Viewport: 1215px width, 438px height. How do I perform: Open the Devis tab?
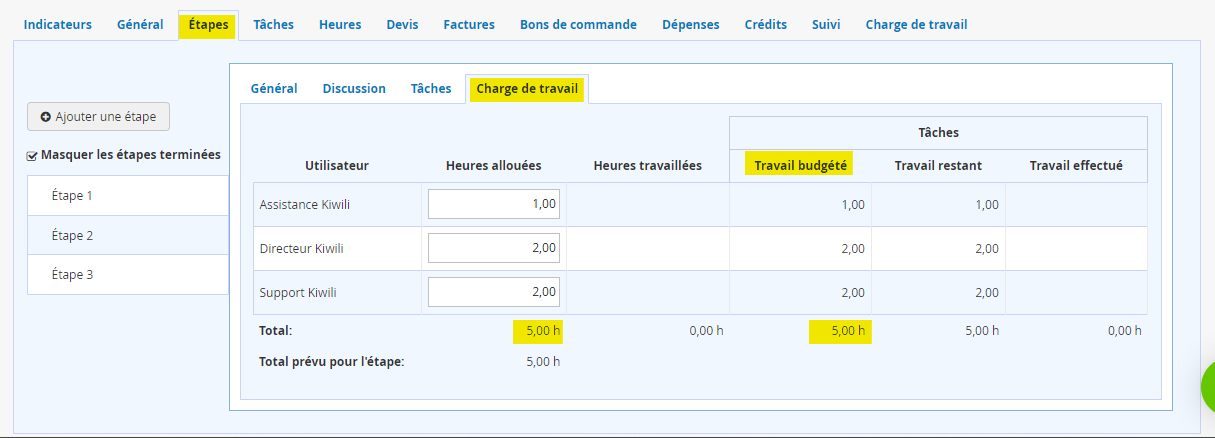(x=403, y=24)
